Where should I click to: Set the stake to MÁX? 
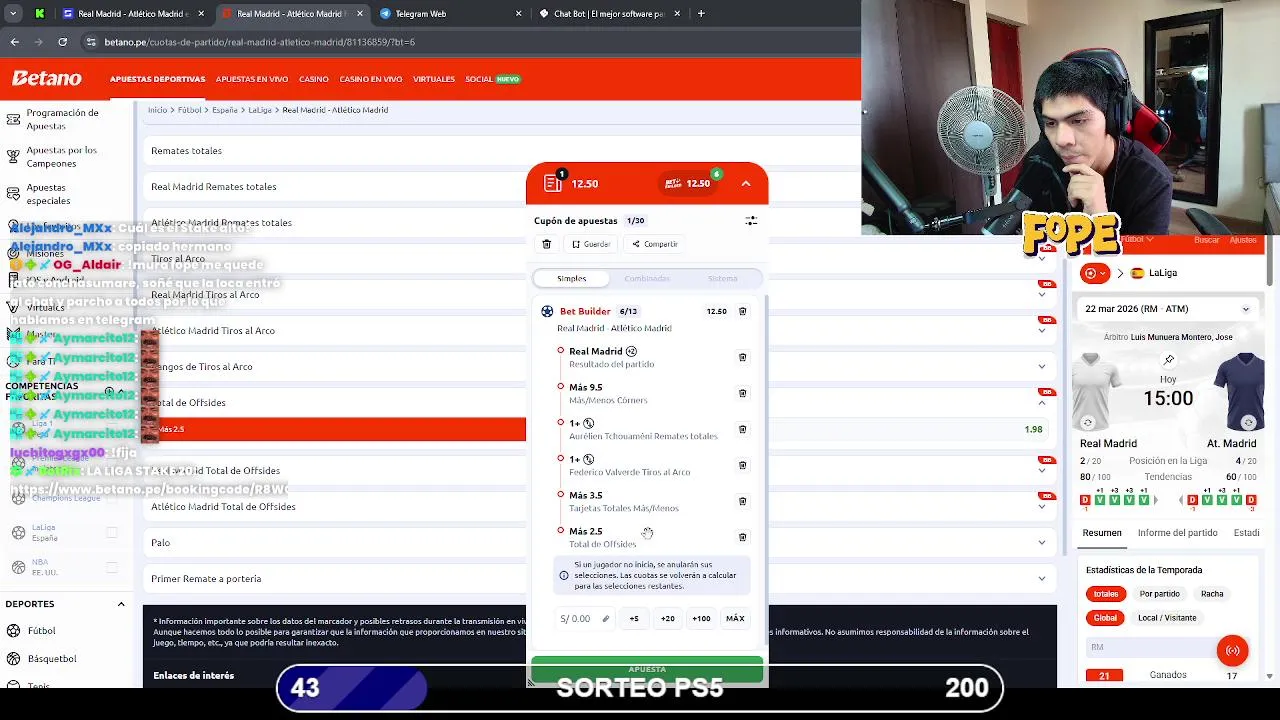pos(735,619)
